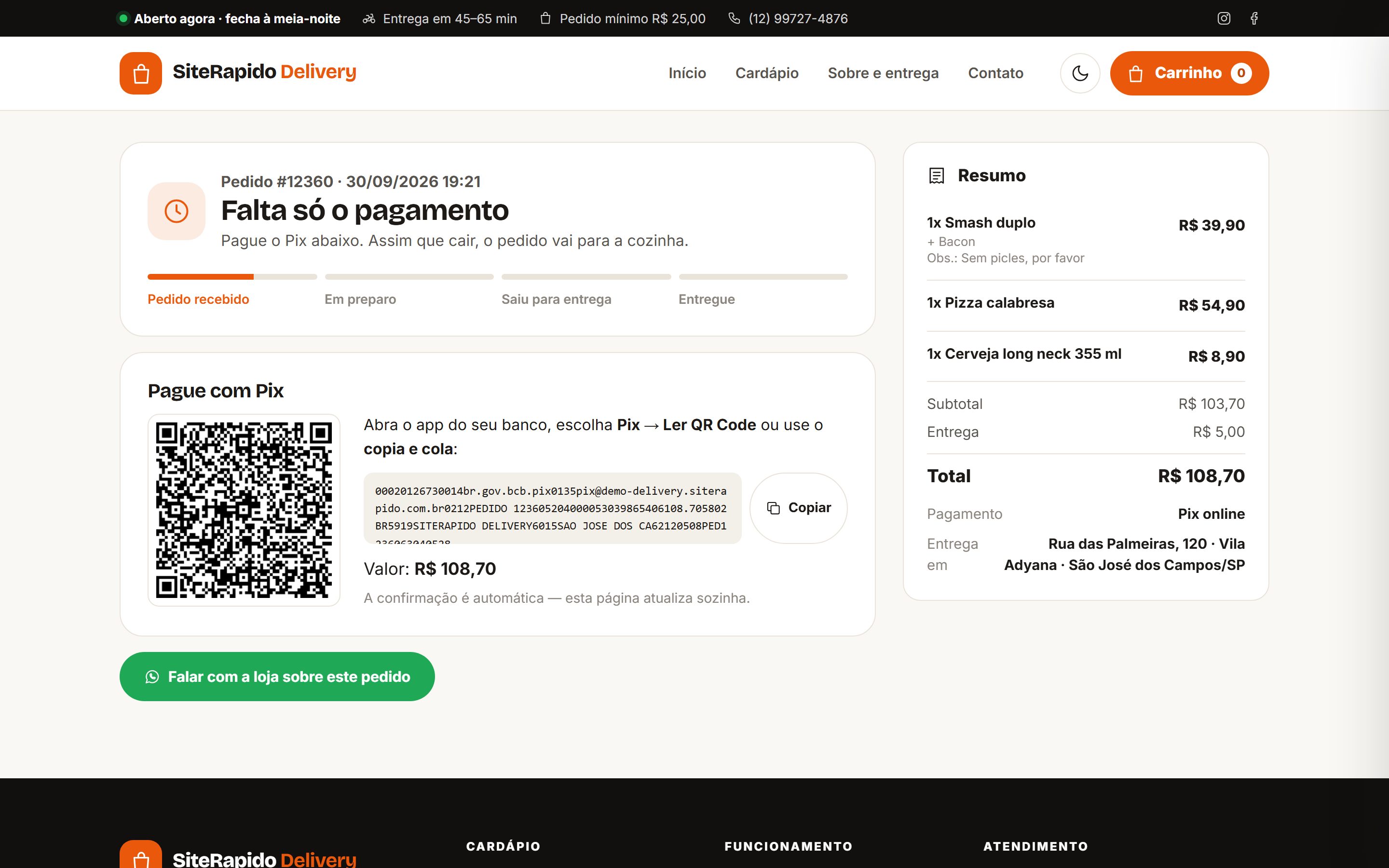Open the Carrinho cart button

pos(1189,73)
